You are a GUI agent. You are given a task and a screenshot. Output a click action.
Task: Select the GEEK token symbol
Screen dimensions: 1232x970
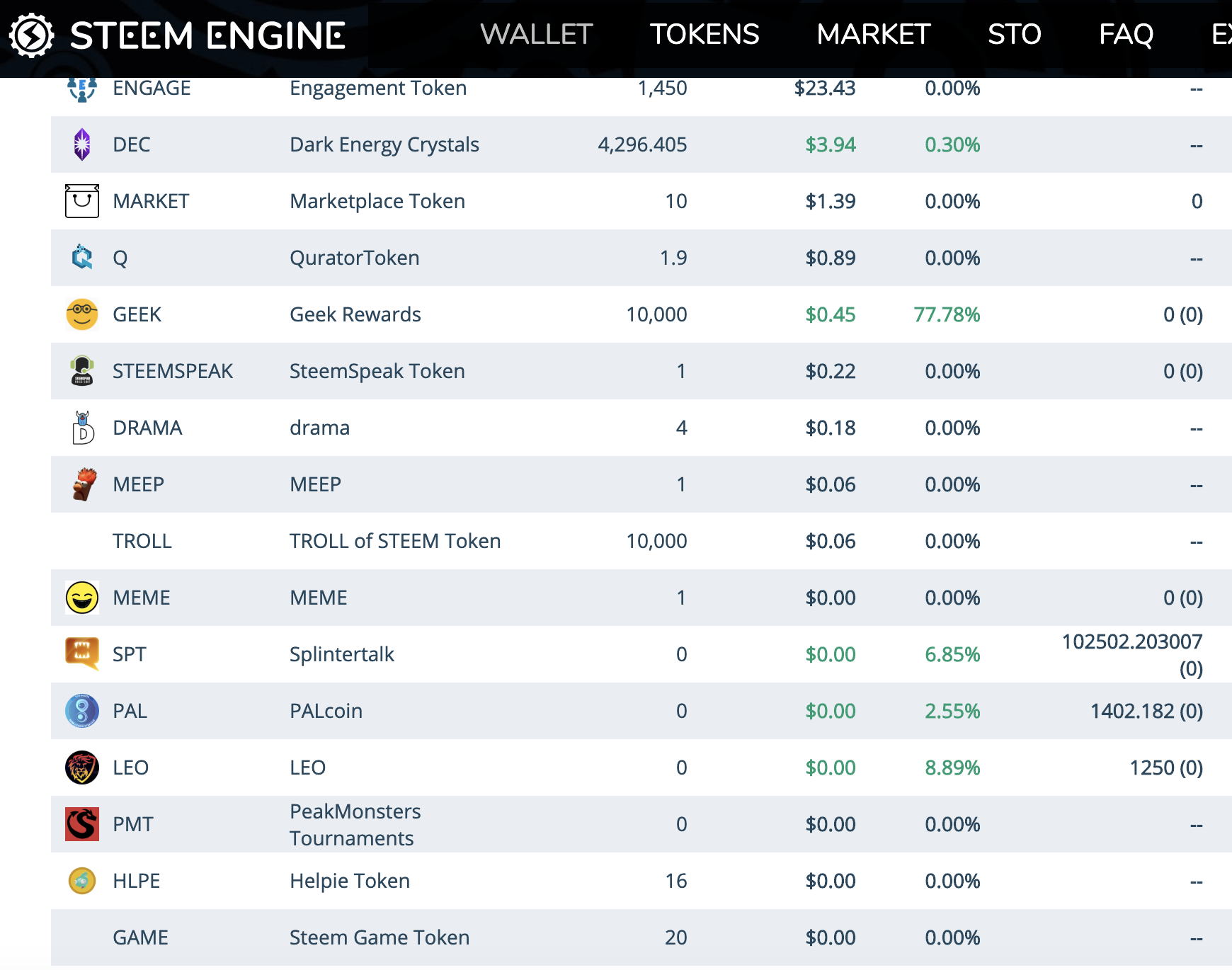[137, 314]
